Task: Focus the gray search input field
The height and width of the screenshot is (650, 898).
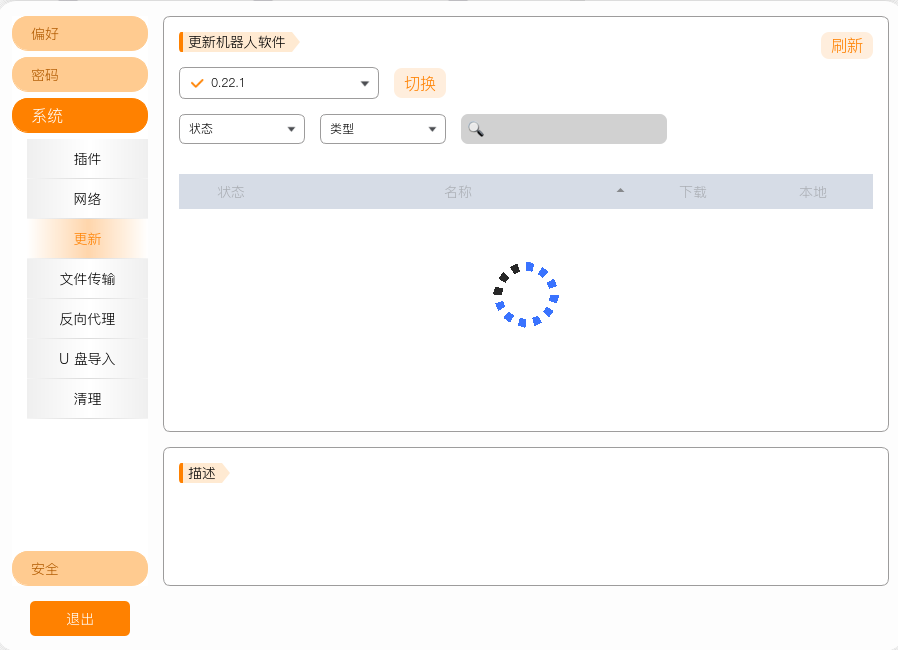Action: coord(564,129)
